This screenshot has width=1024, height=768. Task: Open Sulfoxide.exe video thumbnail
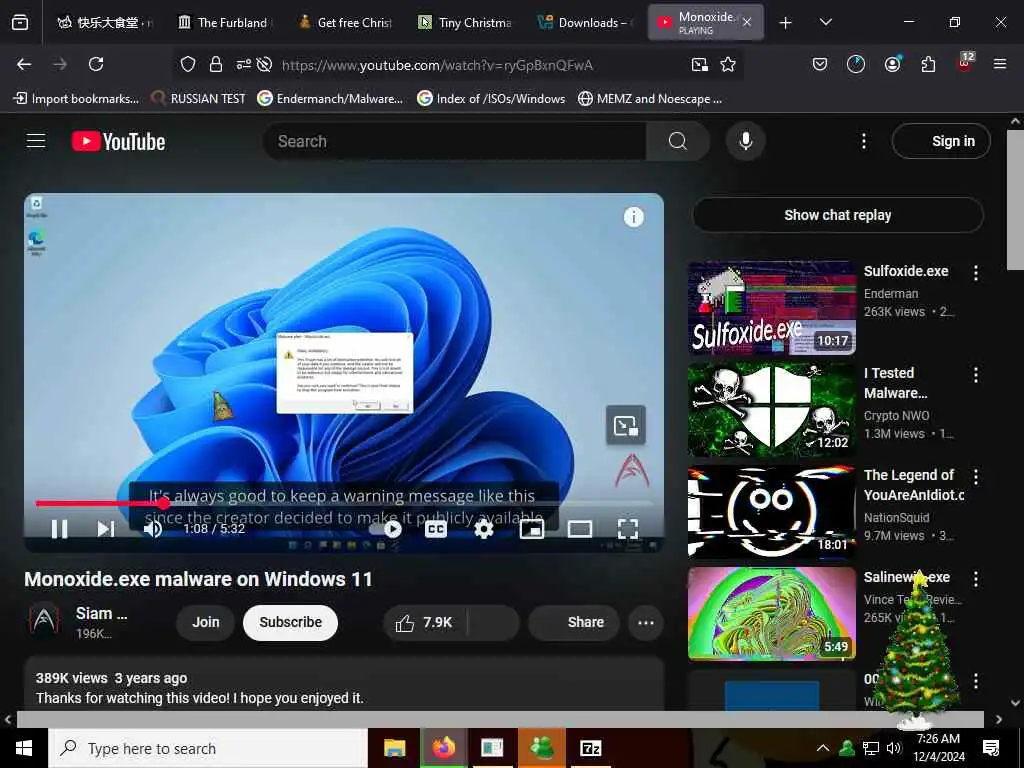coord(772,308)
